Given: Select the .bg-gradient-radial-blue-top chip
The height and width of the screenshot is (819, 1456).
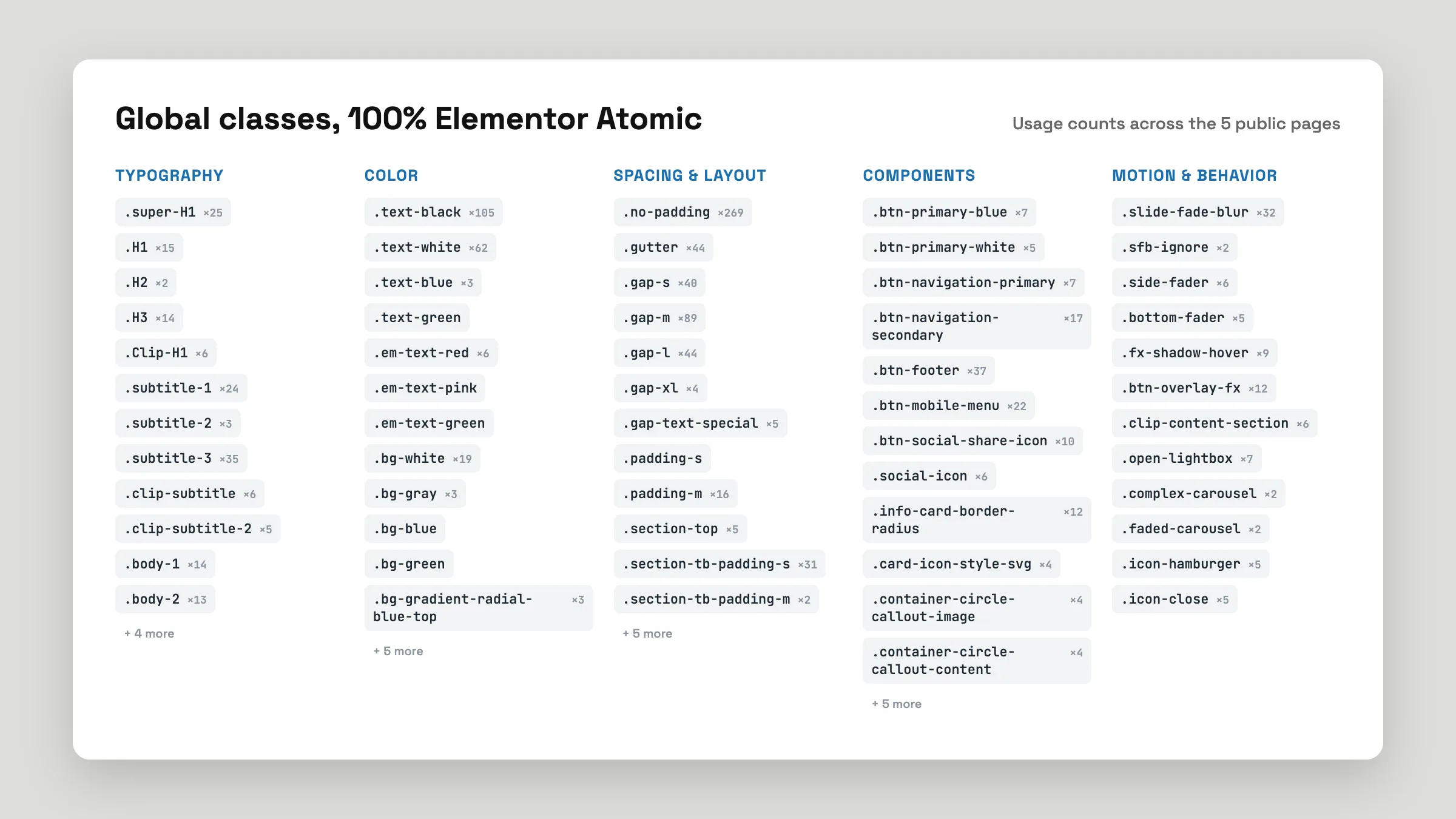Looking at the screenshot, I should [x=479, y=608].
